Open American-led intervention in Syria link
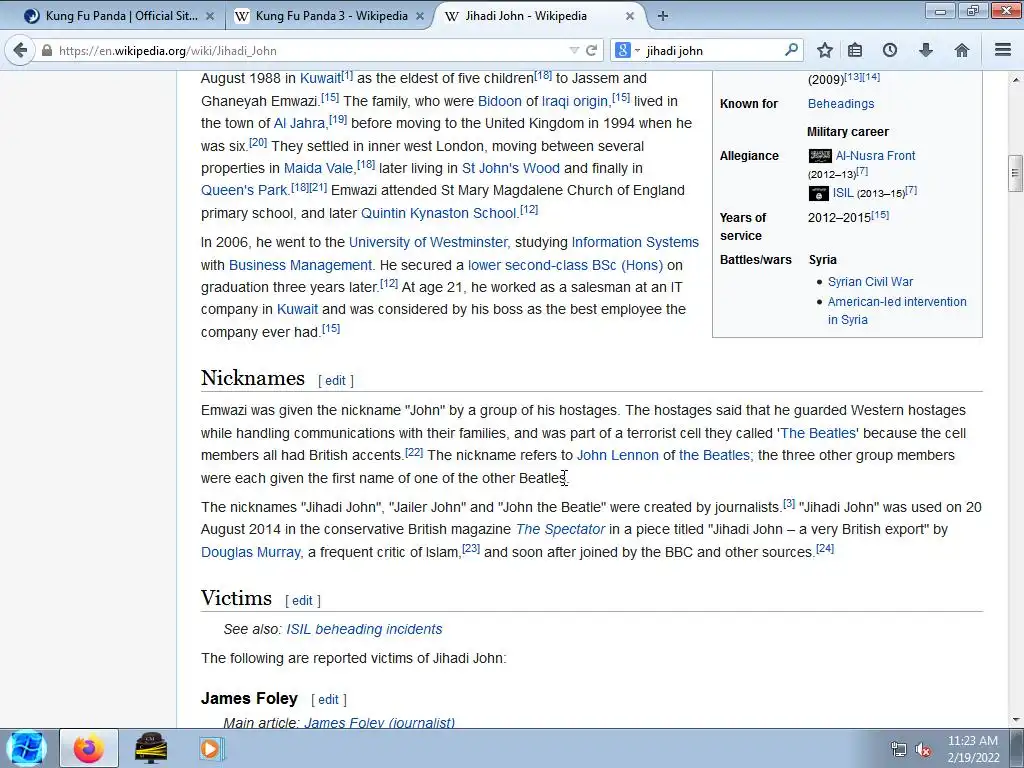This screenshot has width=1024, height=768. click(897, 311)
